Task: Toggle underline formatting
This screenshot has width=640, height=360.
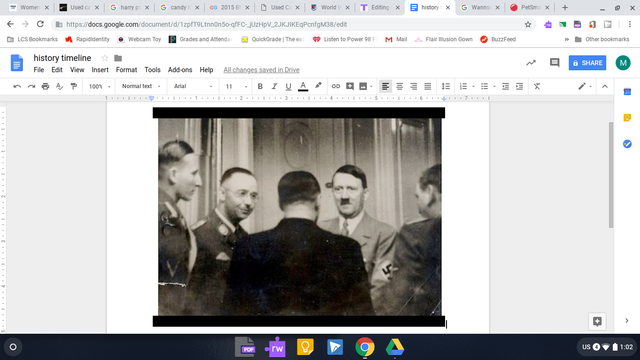Action: click(288, 86)
